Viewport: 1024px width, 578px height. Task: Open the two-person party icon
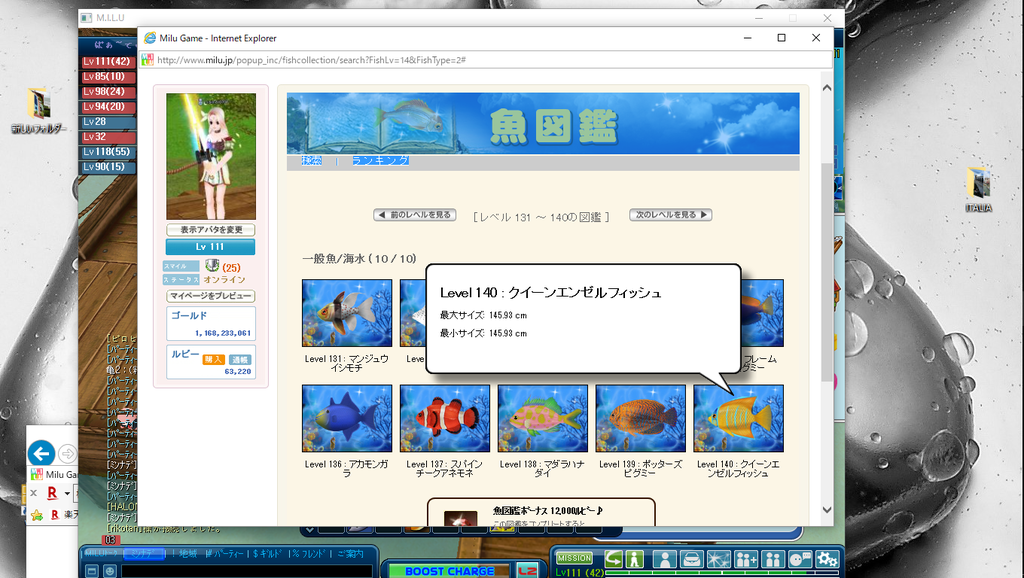tap(773, 559)
